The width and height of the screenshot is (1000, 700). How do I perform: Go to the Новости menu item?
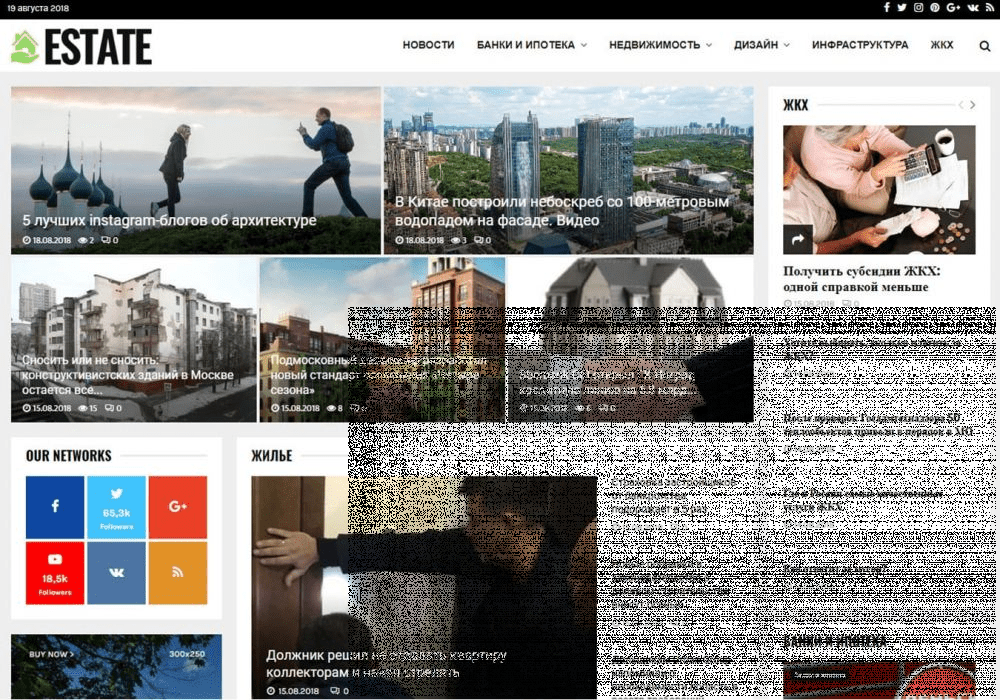428,45
